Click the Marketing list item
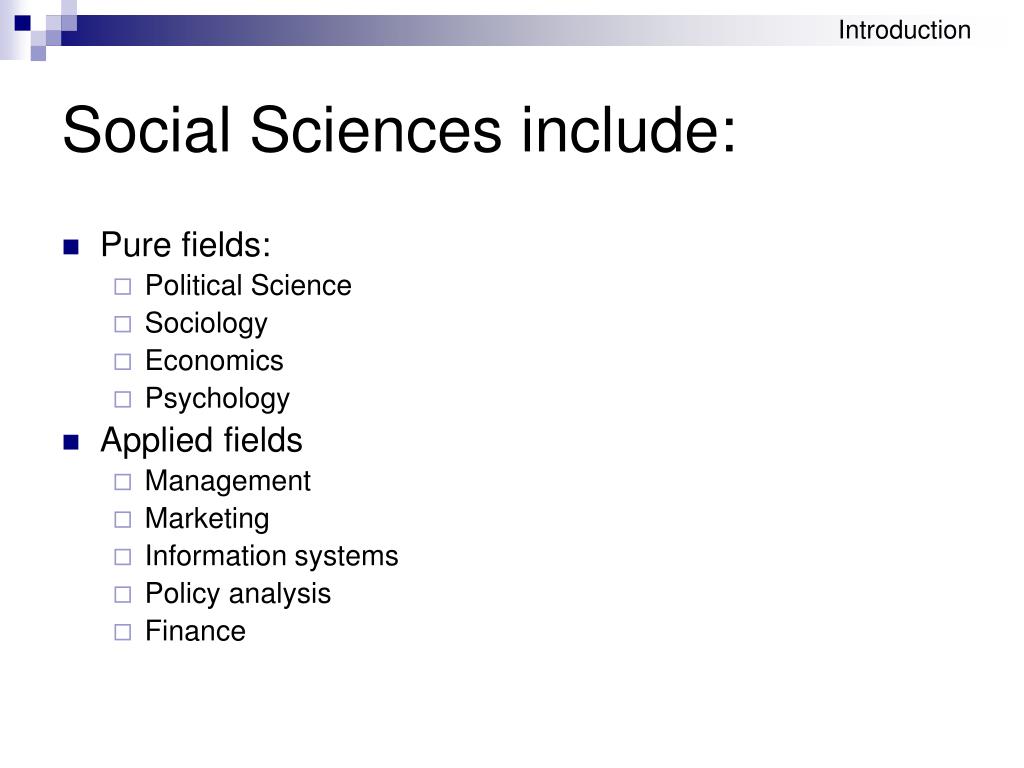This screenshot has width=1024, height=768. click(x=207, y=518)
